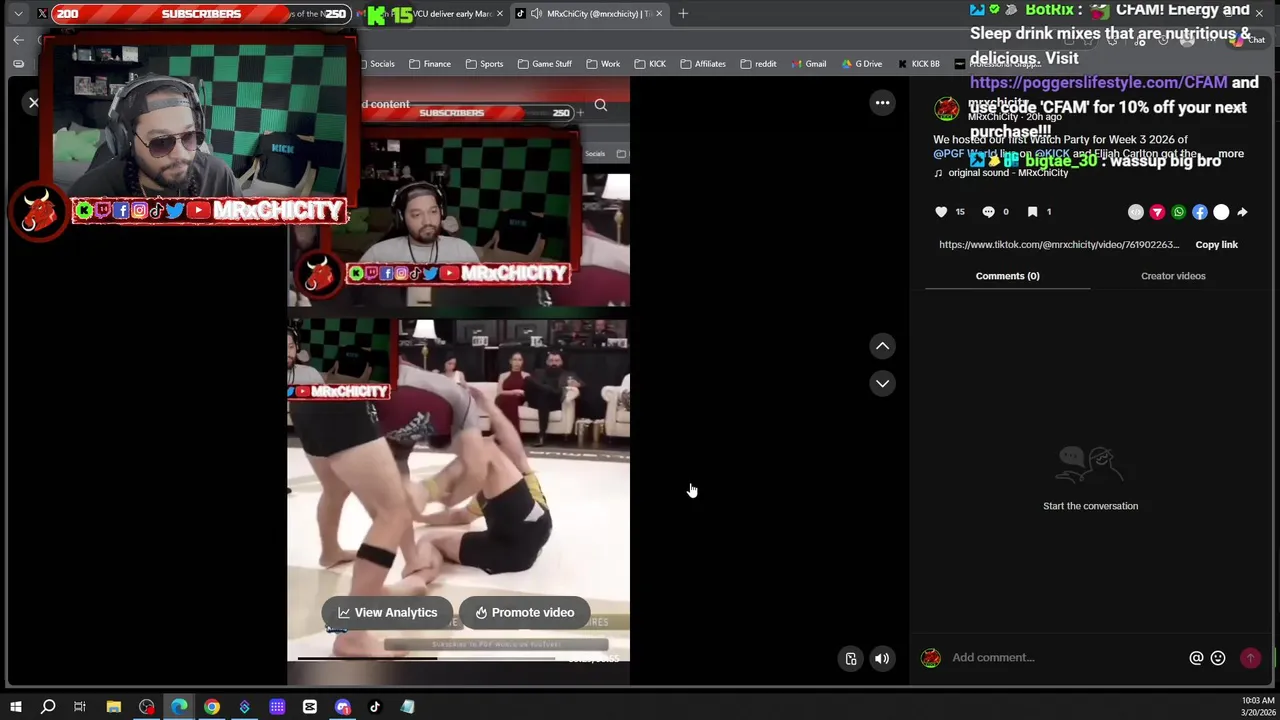Open the KICK BB bookmark

click(918, 64)
